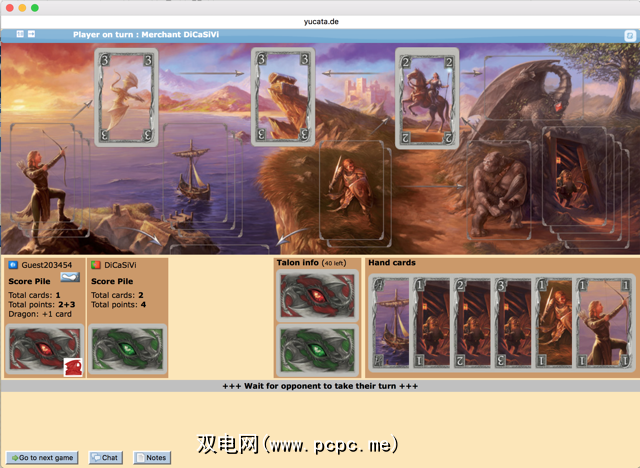Select the dwarf card valued 1 in hand
The width and height of the screenshot is (640, 468).
tap(431, 322)
